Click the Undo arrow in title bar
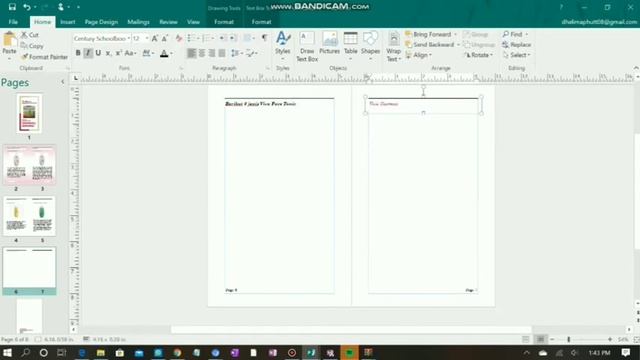Viewport: 640px width, 360px height. [27, 7]
